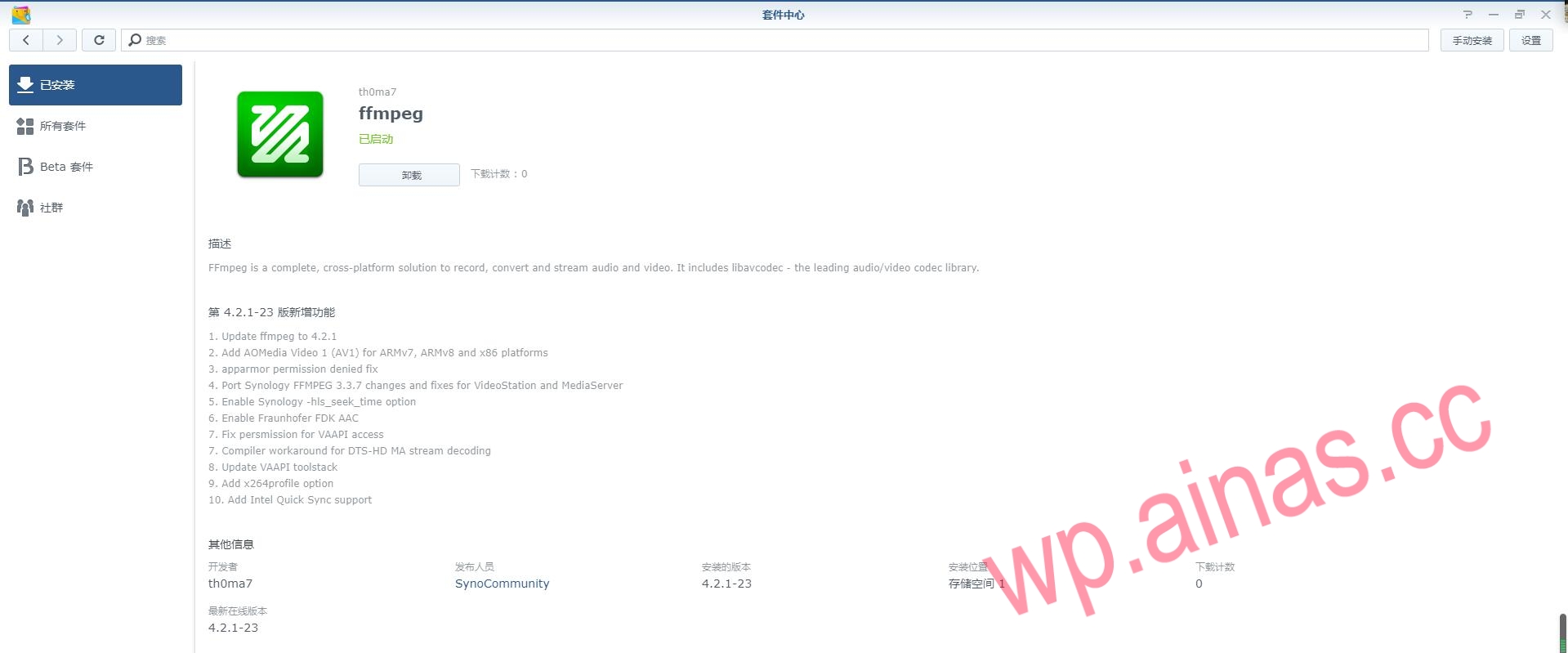The width and height of the screenshot is (1568, 653).
Task: Open the ffmpeg package icon
Action: (x=280, y=134)
